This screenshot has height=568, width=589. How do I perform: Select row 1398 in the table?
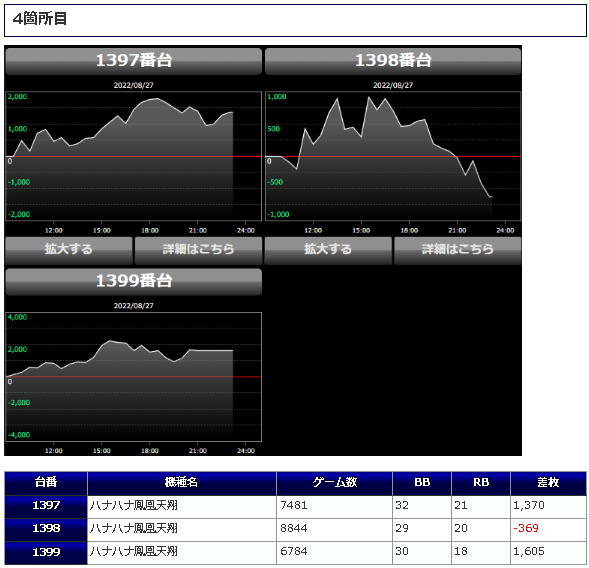[296, 530]
